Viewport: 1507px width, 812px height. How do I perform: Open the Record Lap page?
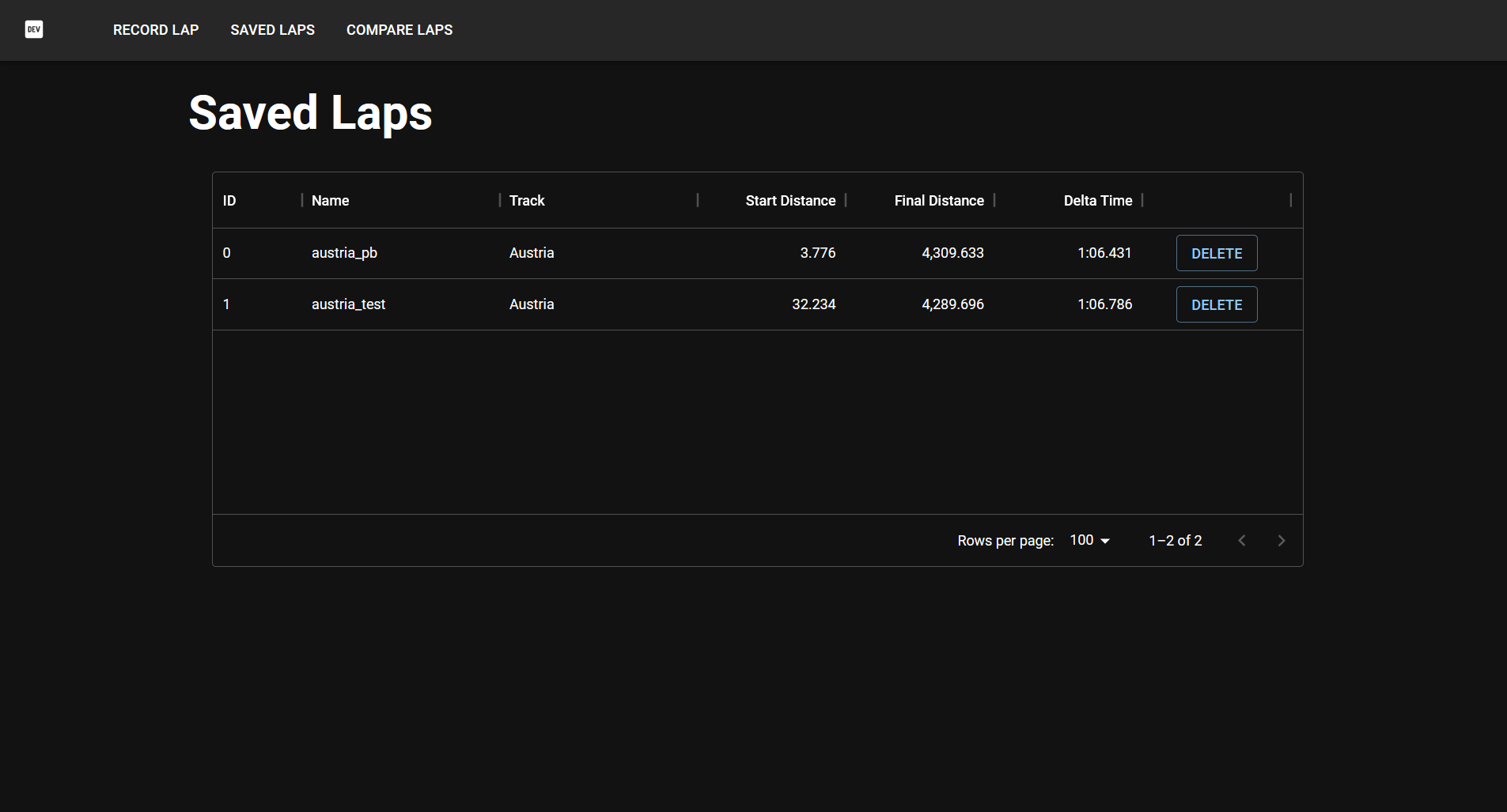pos(156,30)
